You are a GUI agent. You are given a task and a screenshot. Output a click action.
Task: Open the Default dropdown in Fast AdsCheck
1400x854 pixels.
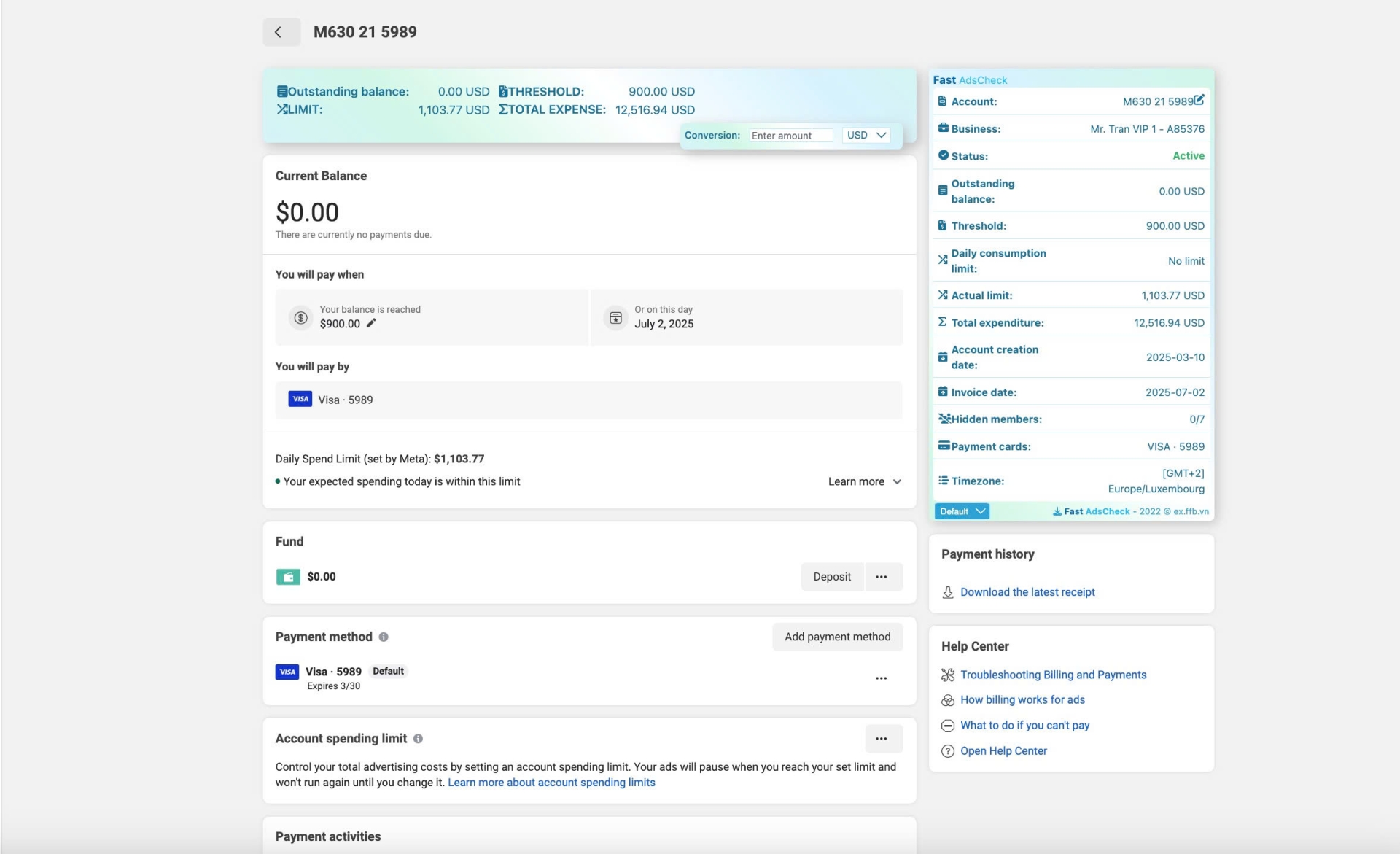962,511
